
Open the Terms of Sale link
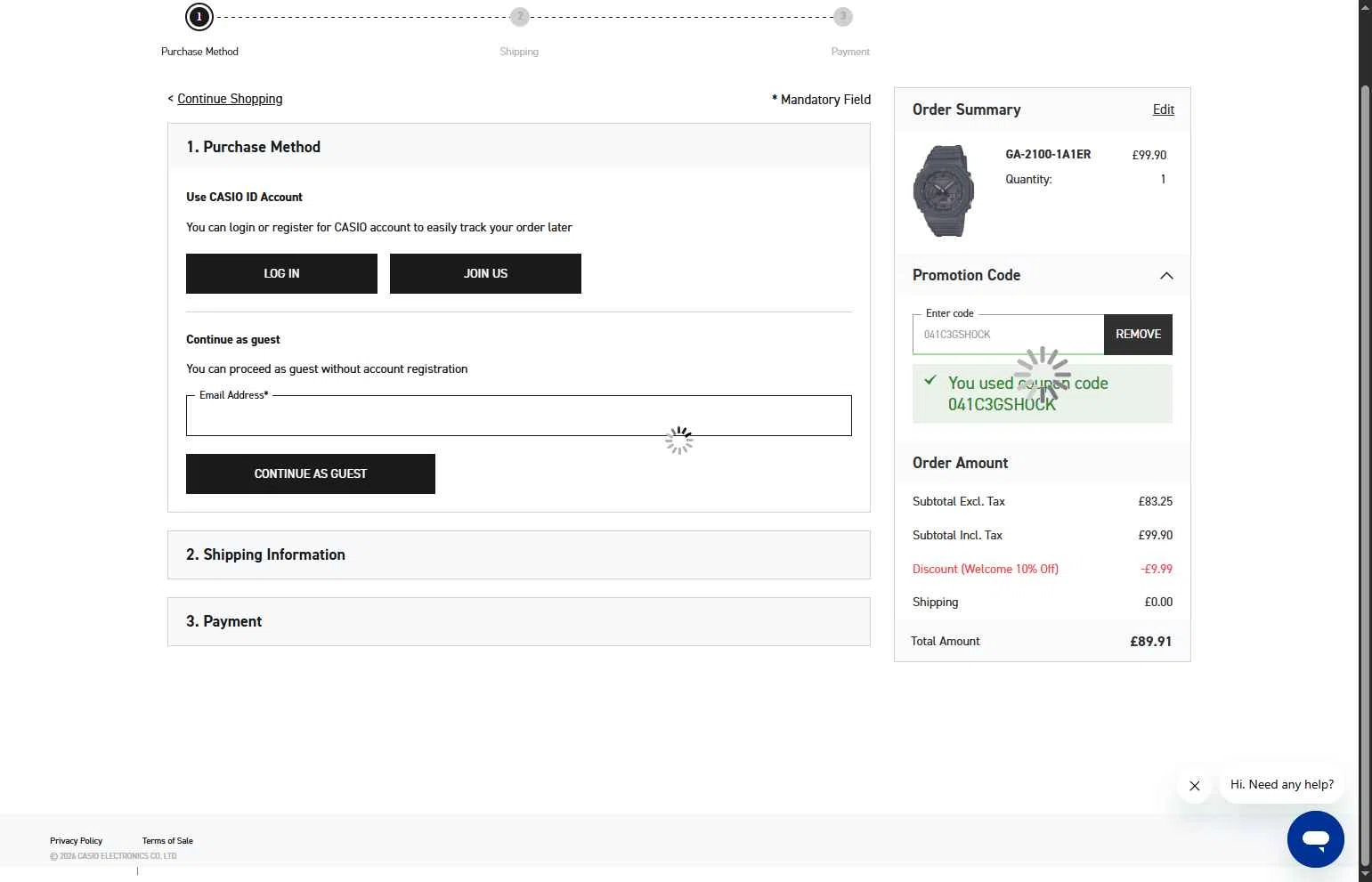coord(167,841)
